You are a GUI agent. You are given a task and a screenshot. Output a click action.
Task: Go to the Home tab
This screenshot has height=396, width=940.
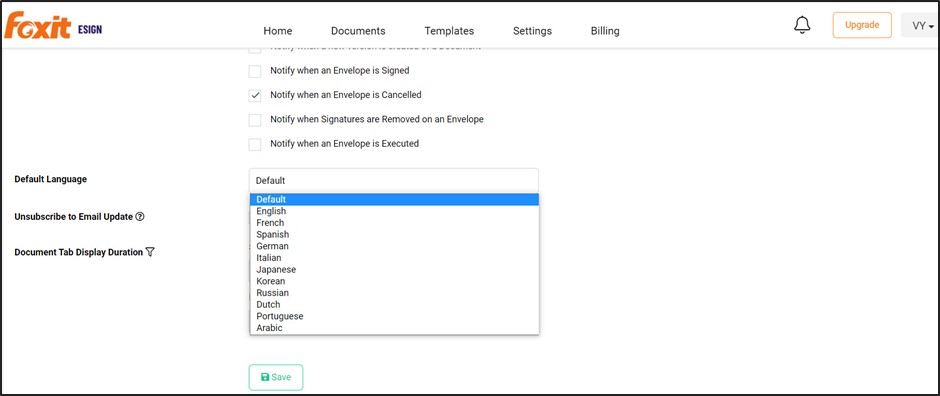click(278, 31)
